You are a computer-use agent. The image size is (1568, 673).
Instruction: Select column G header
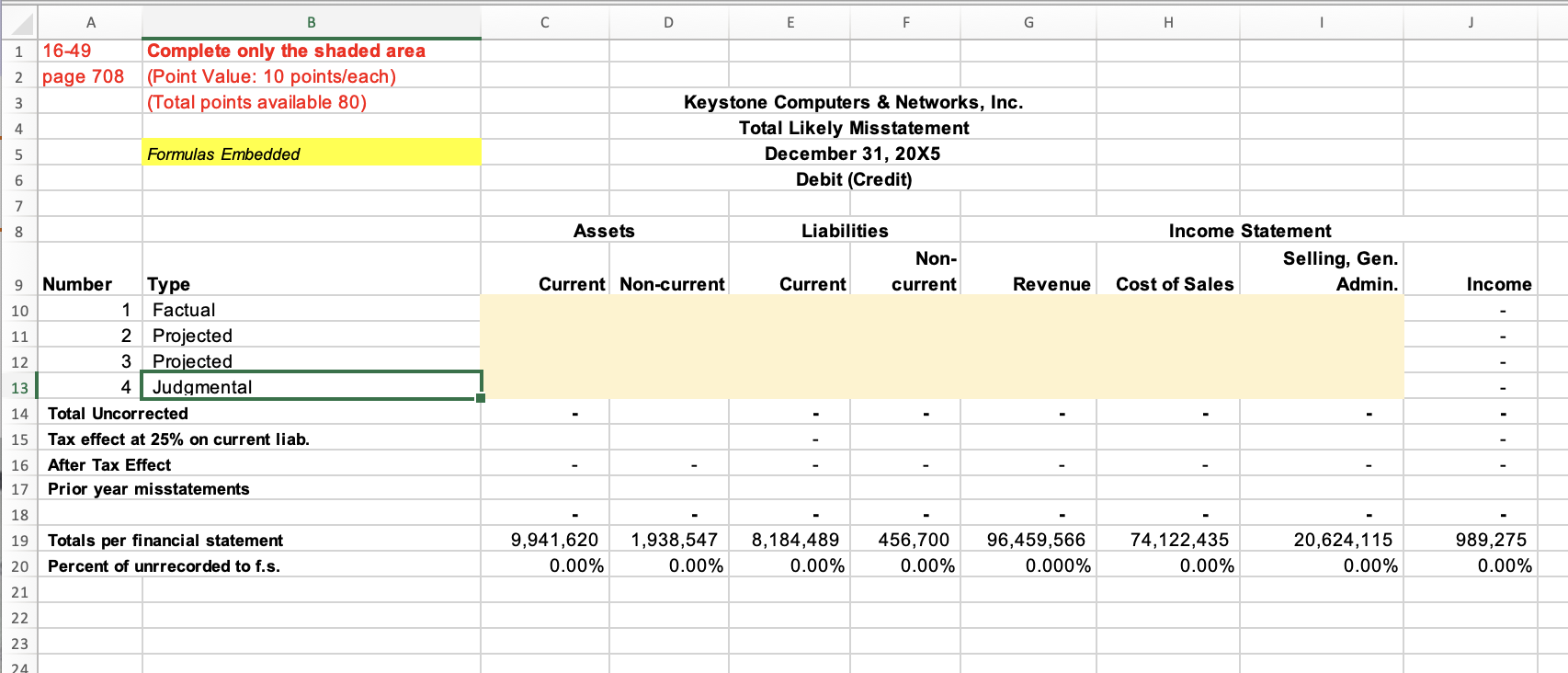[1028, 22]
